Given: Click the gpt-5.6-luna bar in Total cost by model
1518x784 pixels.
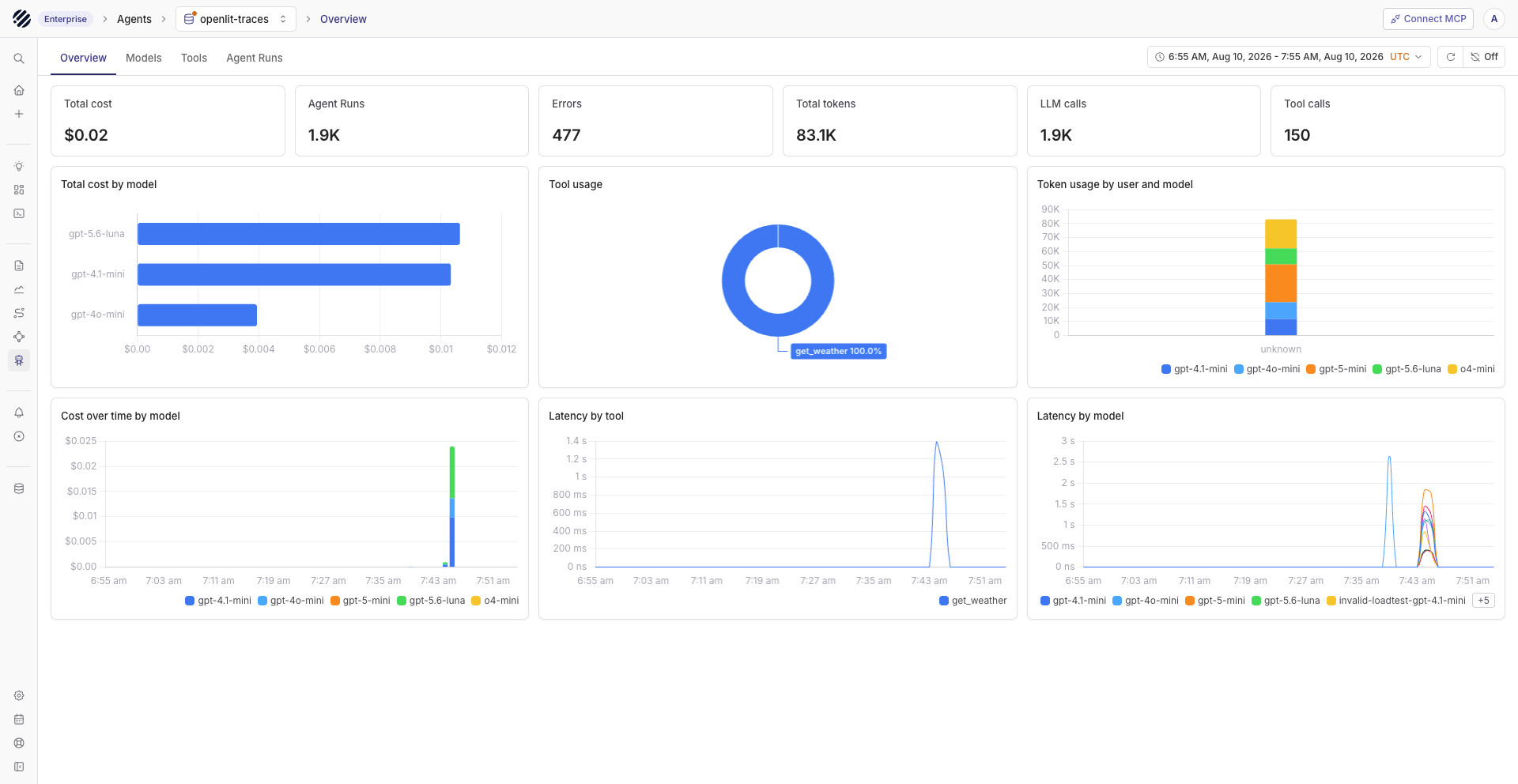Looking at the screenshot, I should [x=299, y=234].
